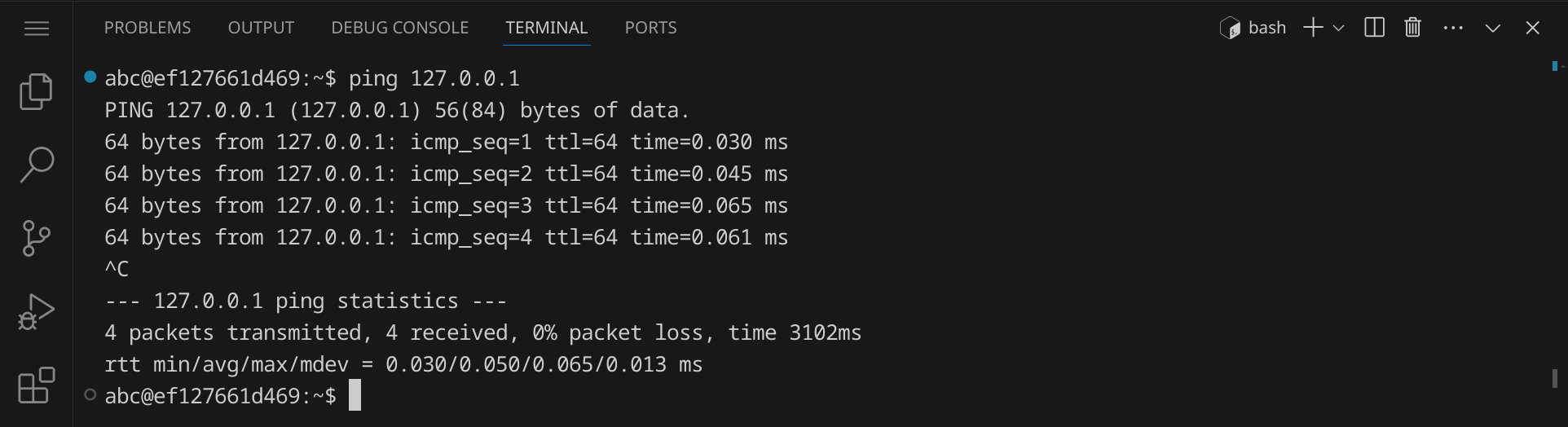Focus the terminal prompt cursor
1568x427 pixels.
355,395
